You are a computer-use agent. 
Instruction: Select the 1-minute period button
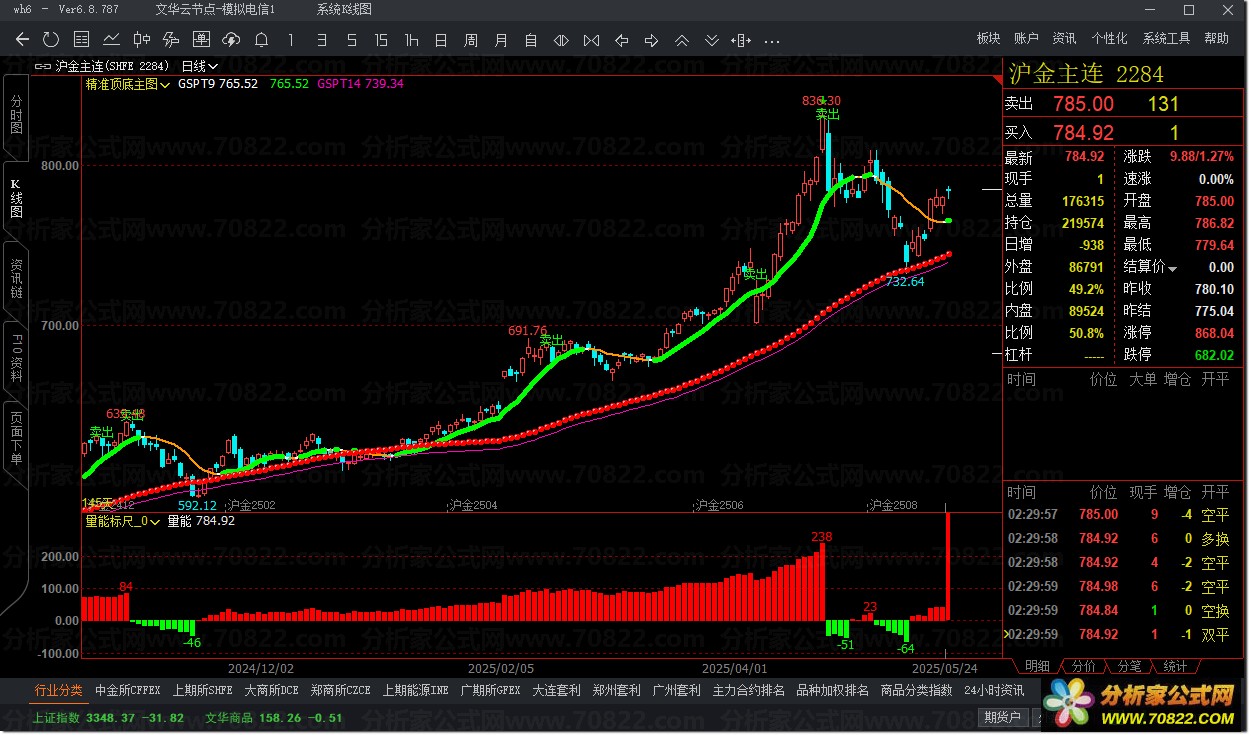click(291, 40)
